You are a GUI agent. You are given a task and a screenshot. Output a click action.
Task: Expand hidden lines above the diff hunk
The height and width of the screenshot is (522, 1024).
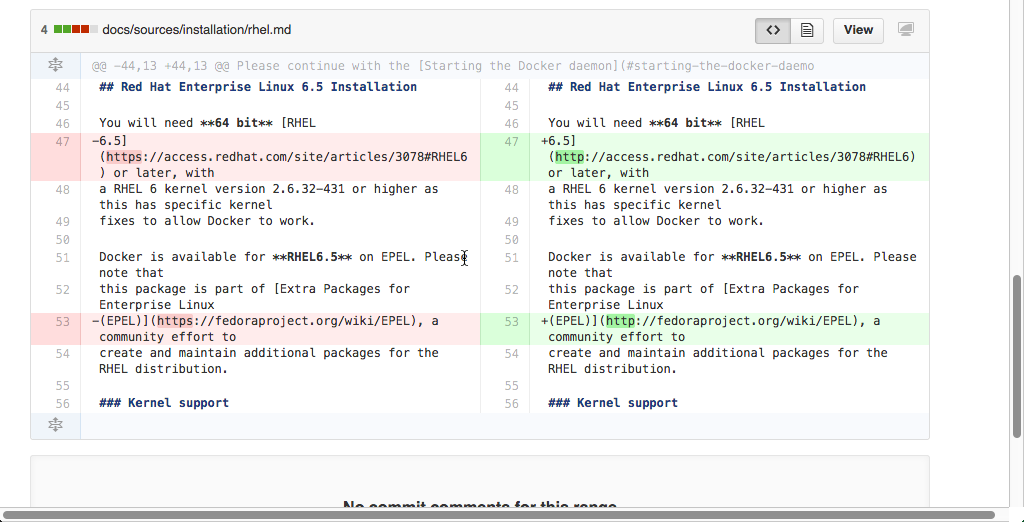tap(56, 66)
